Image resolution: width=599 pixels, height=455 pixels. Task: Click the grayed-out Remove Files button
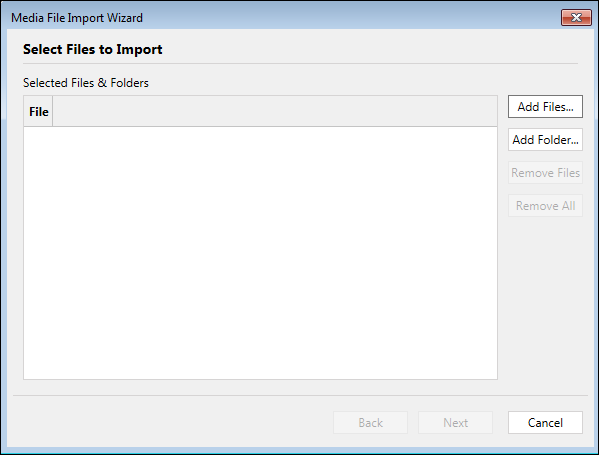click(545, 173)
